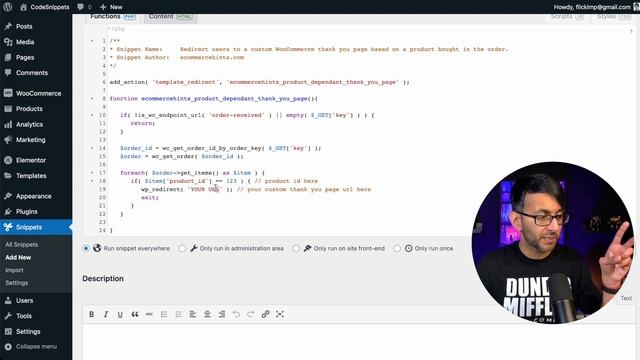Go to Pages in sidebar

[25, 58]
